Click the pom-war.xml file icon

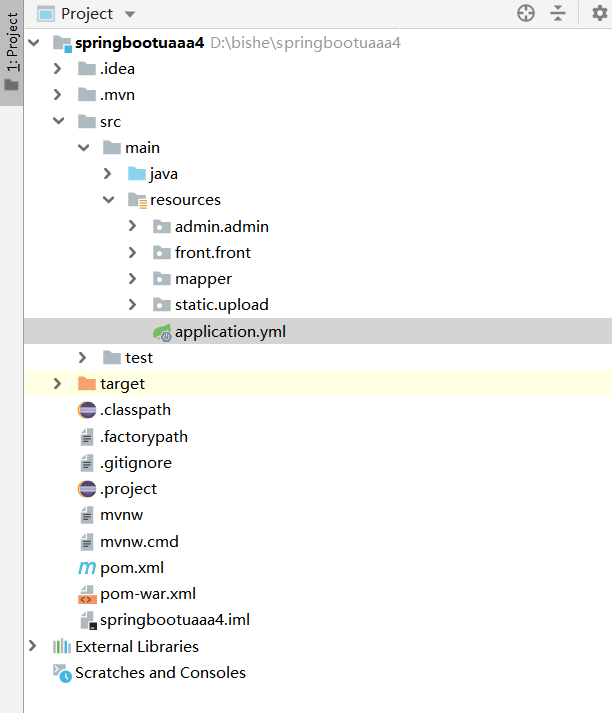point(87,594)
